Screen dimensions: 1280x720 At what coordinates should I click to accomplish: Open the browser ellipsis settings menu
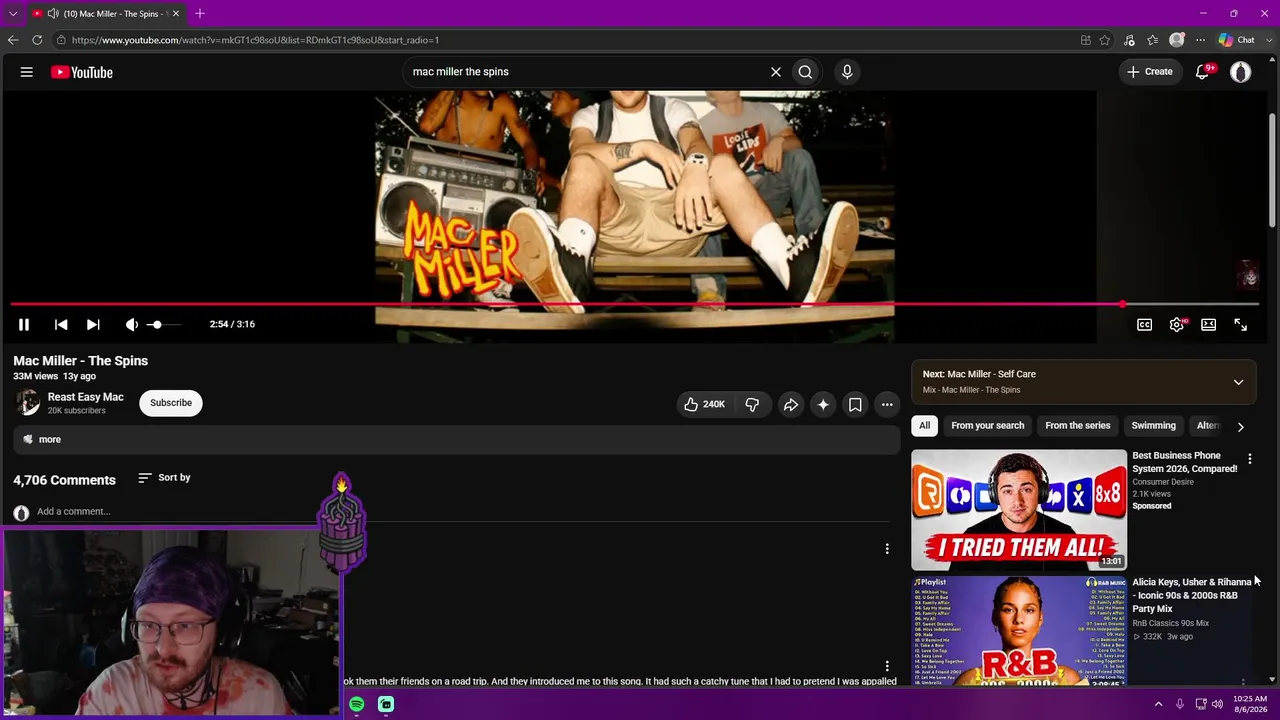(1201, 40)
